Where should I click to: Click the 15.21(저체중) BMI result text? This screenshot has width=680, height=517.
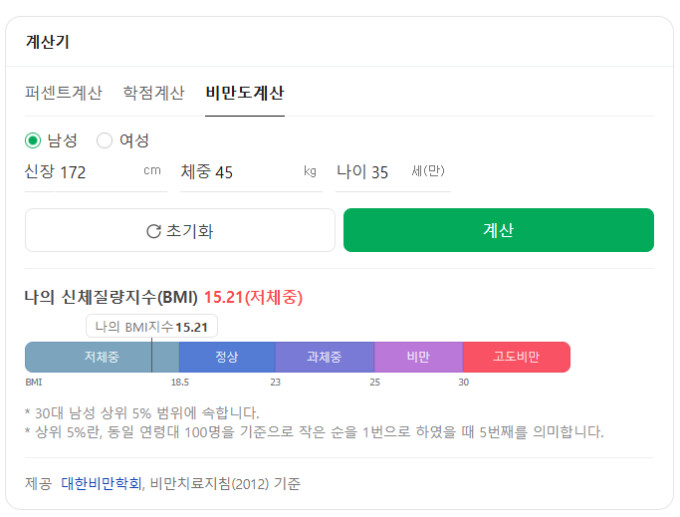click(x=253, y=297)
